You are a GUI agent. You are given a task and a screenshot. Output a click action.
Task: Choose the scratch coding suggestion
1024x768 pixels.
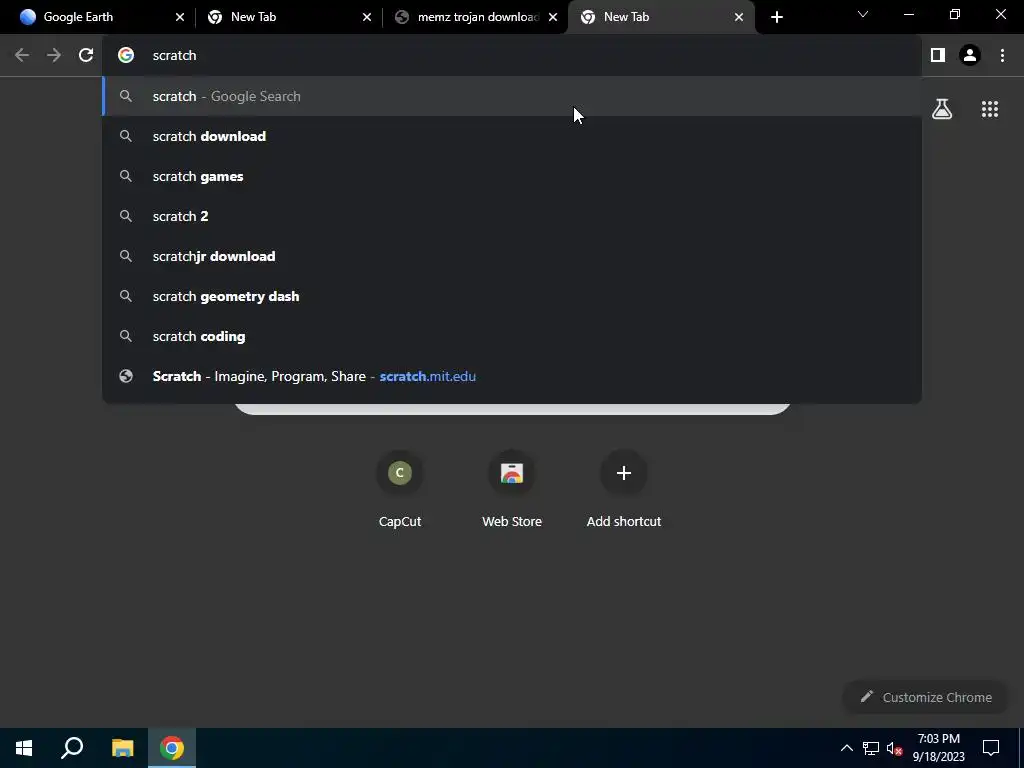[x=511, y=336]
